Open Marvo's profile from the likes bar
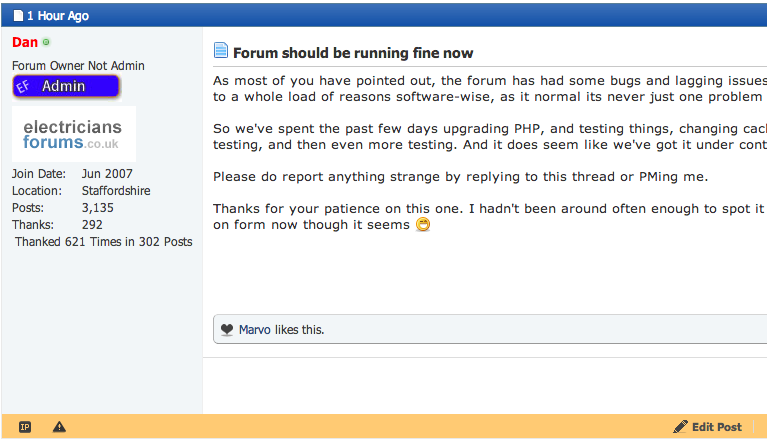 pos(254,330)
